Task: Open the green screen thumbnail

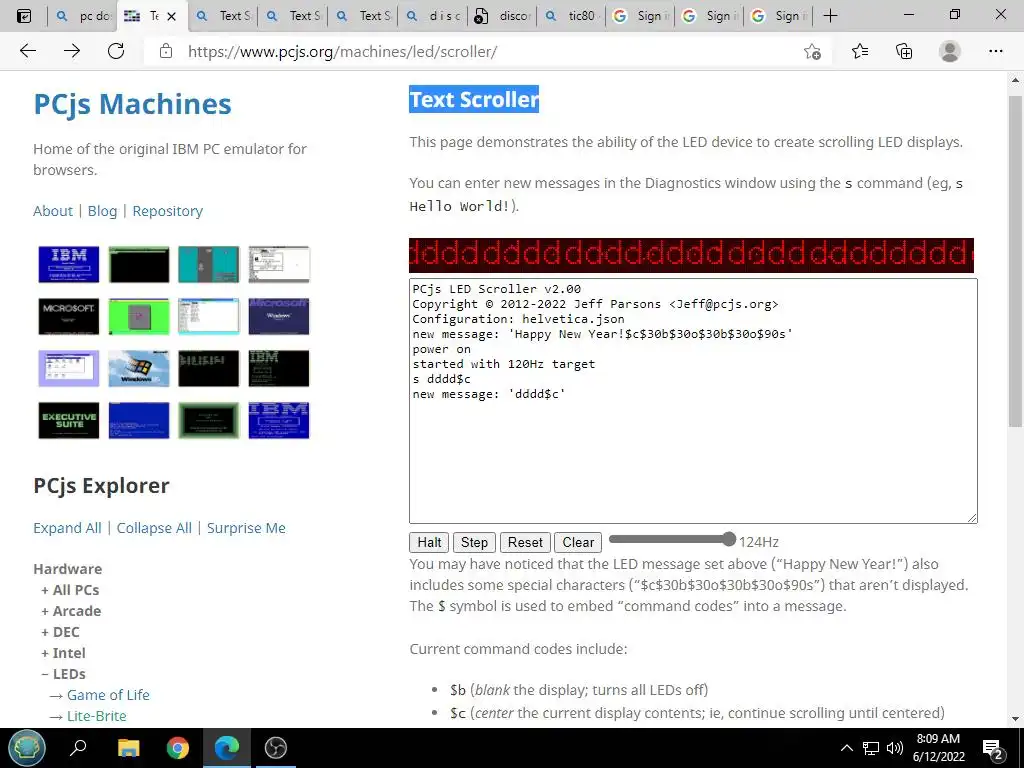Action: [138, 316]
